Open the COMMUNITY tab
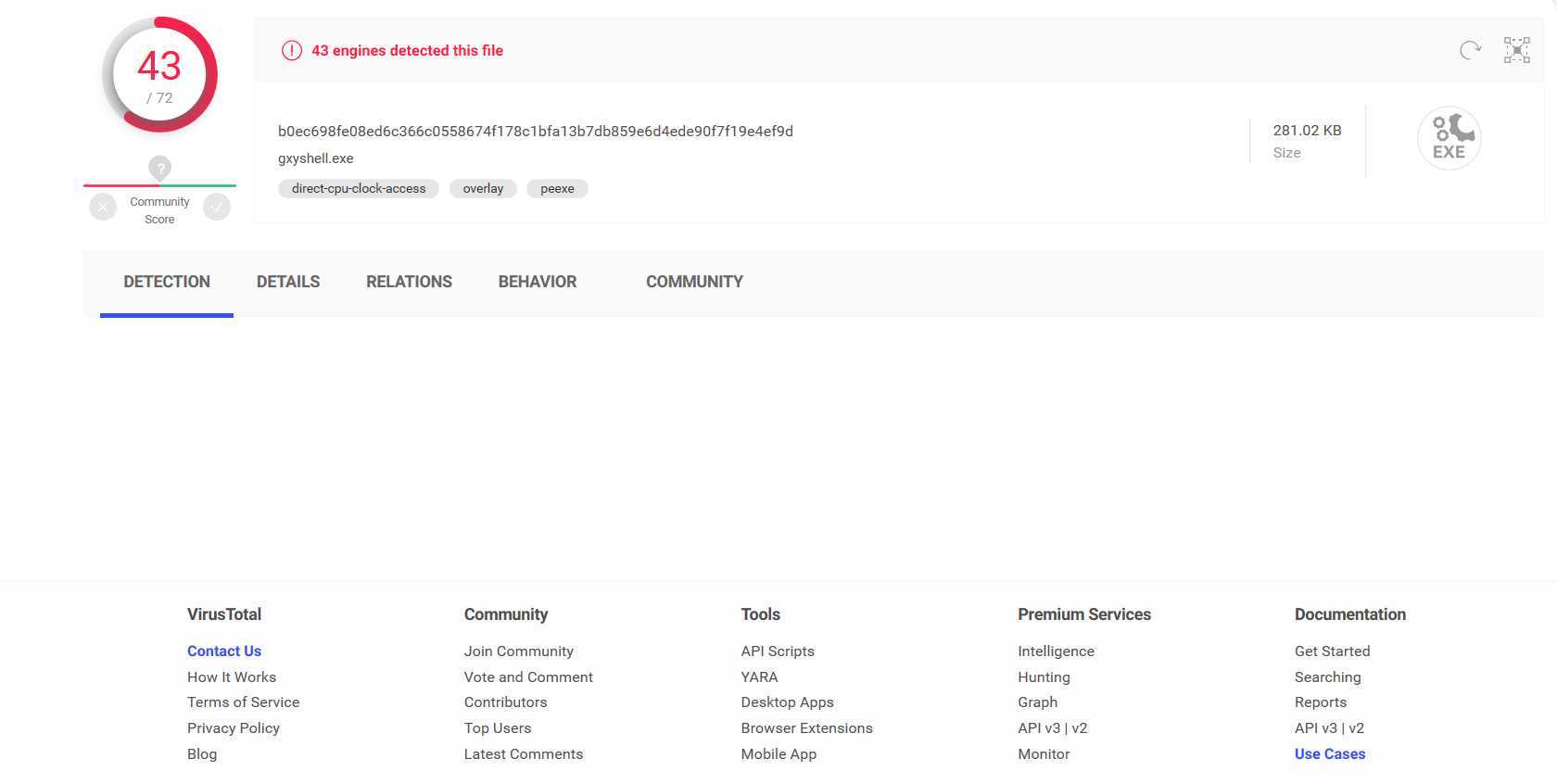The height and width of the screenshot is (784, 1557). click(x=694, y=282)
